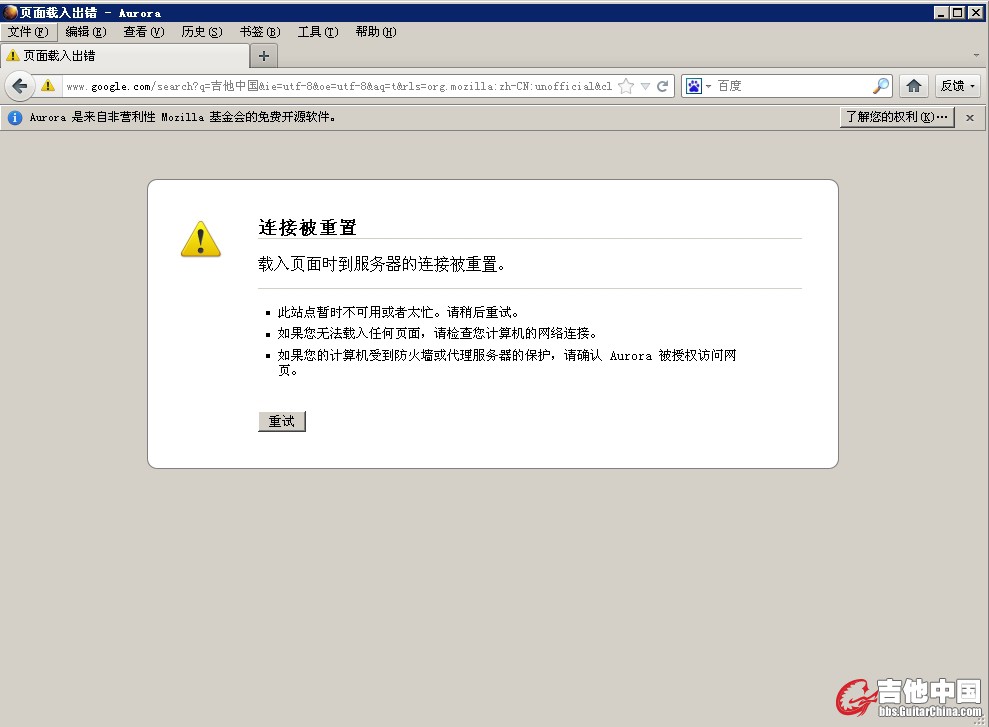Click the bookmark star icon in address bar
The image size is (989, 727).
626,86
